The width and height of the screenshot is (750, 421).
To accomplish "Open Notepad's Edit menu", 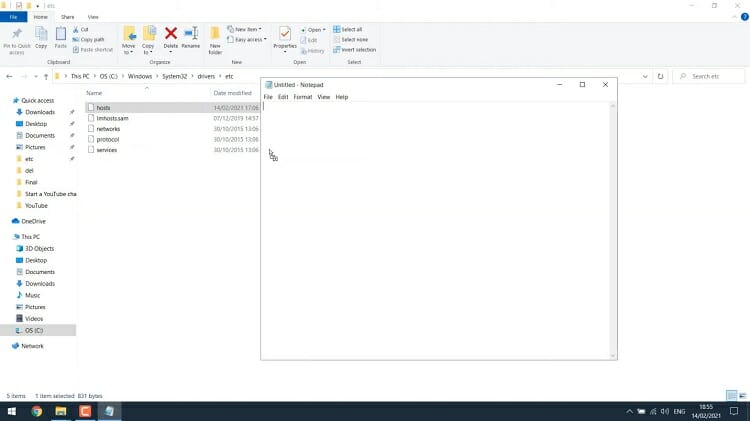I will tap(283, 97).
